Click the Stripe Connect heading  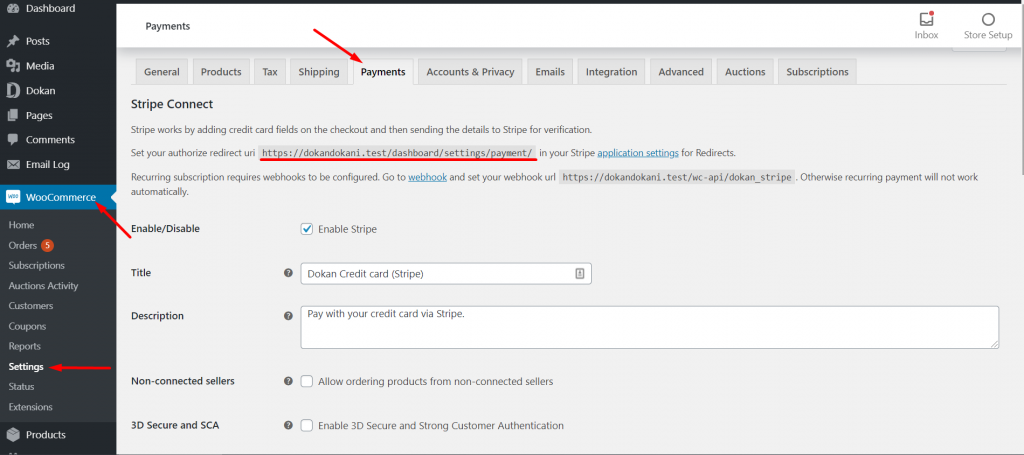pos(172,104)
